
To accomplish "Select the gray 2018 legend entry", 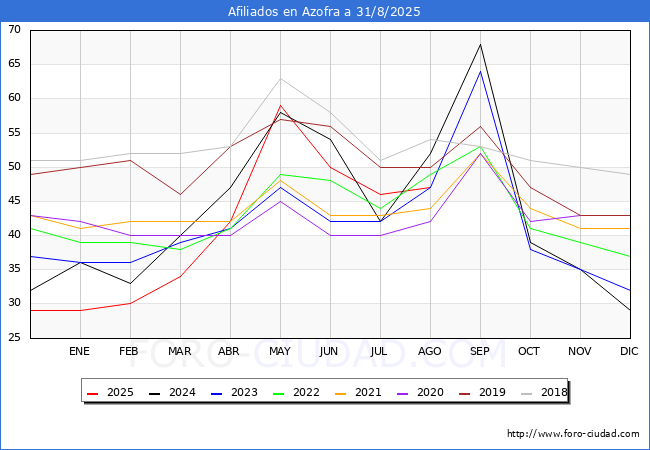I will tap(545, 392).
